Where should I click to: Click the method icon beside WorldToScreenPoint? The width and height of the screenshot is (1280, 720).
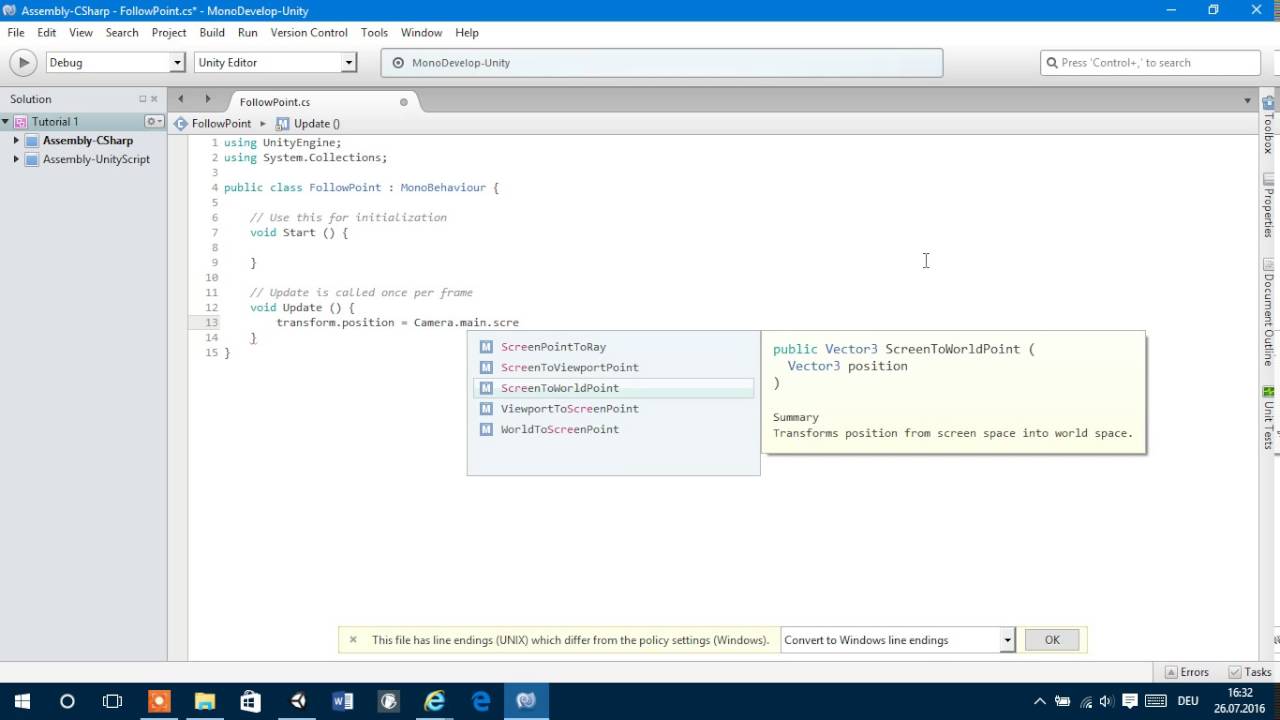click(486, 430)
